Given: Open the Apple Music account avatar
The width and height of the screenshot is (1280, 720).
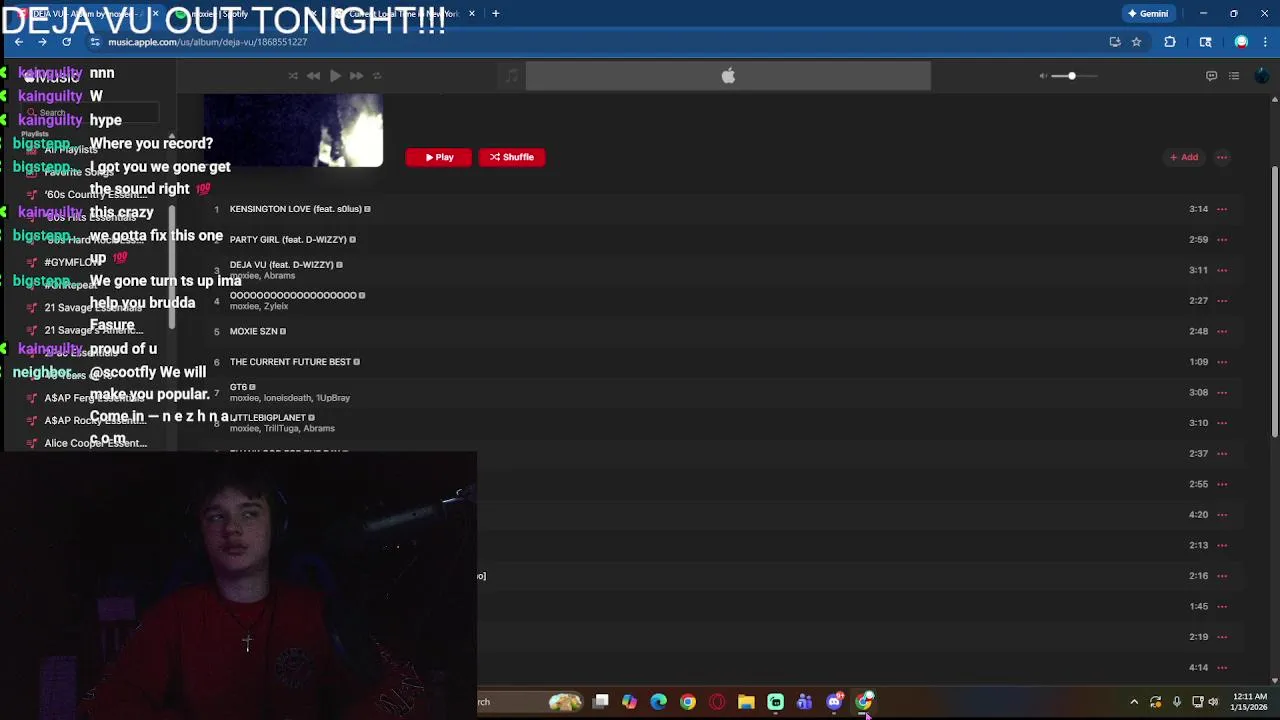Looking at the screenshot, I should [x=1261, y=76].
